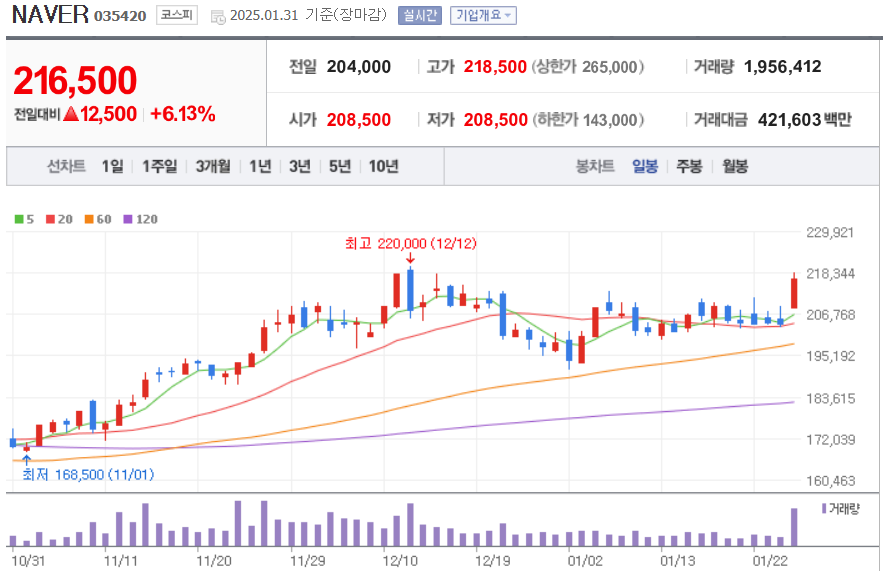
Task: Select the 1주일 line chart tab
Action: click(159, 166)
